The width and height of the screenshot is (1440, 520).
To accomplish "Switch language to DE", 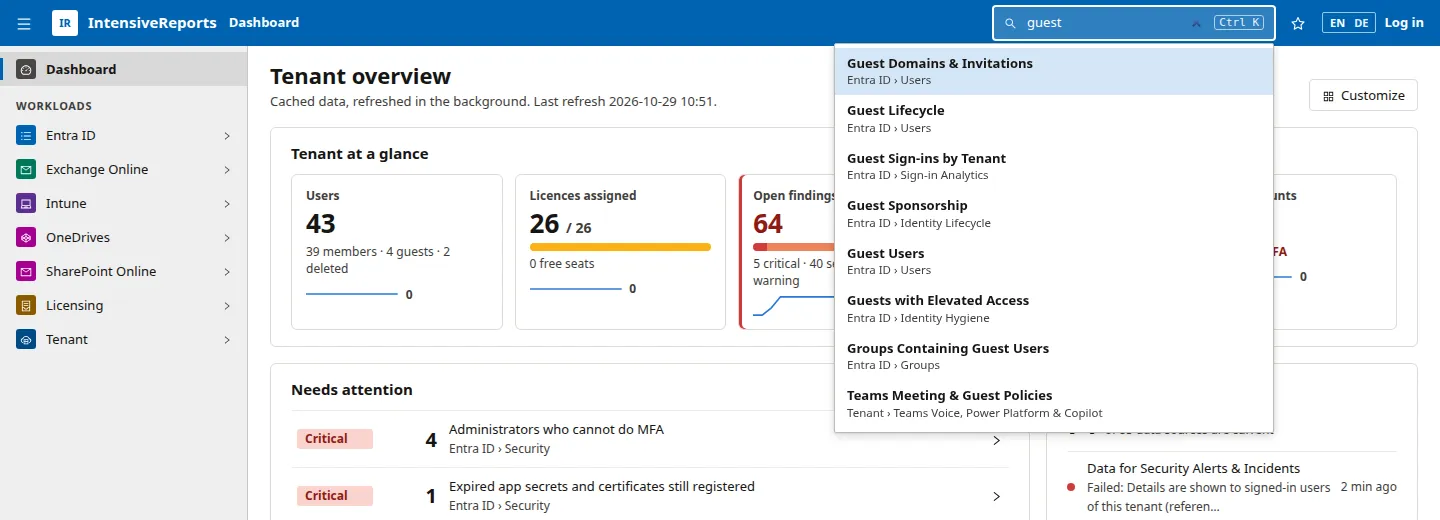I will pyautogui.click(x=1361, y=23).
